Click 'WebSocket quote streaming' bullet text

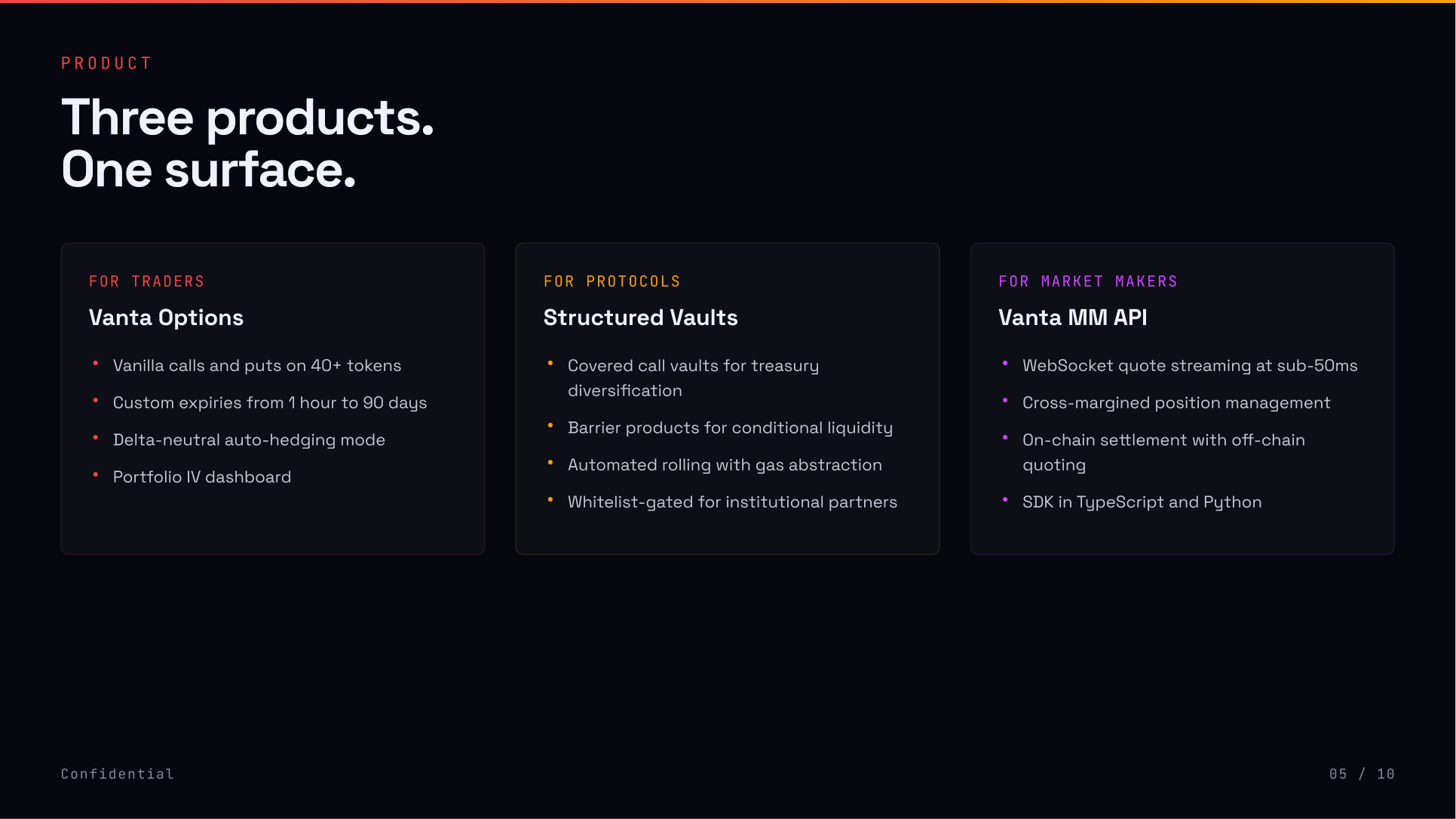[x=1189, y=366]
